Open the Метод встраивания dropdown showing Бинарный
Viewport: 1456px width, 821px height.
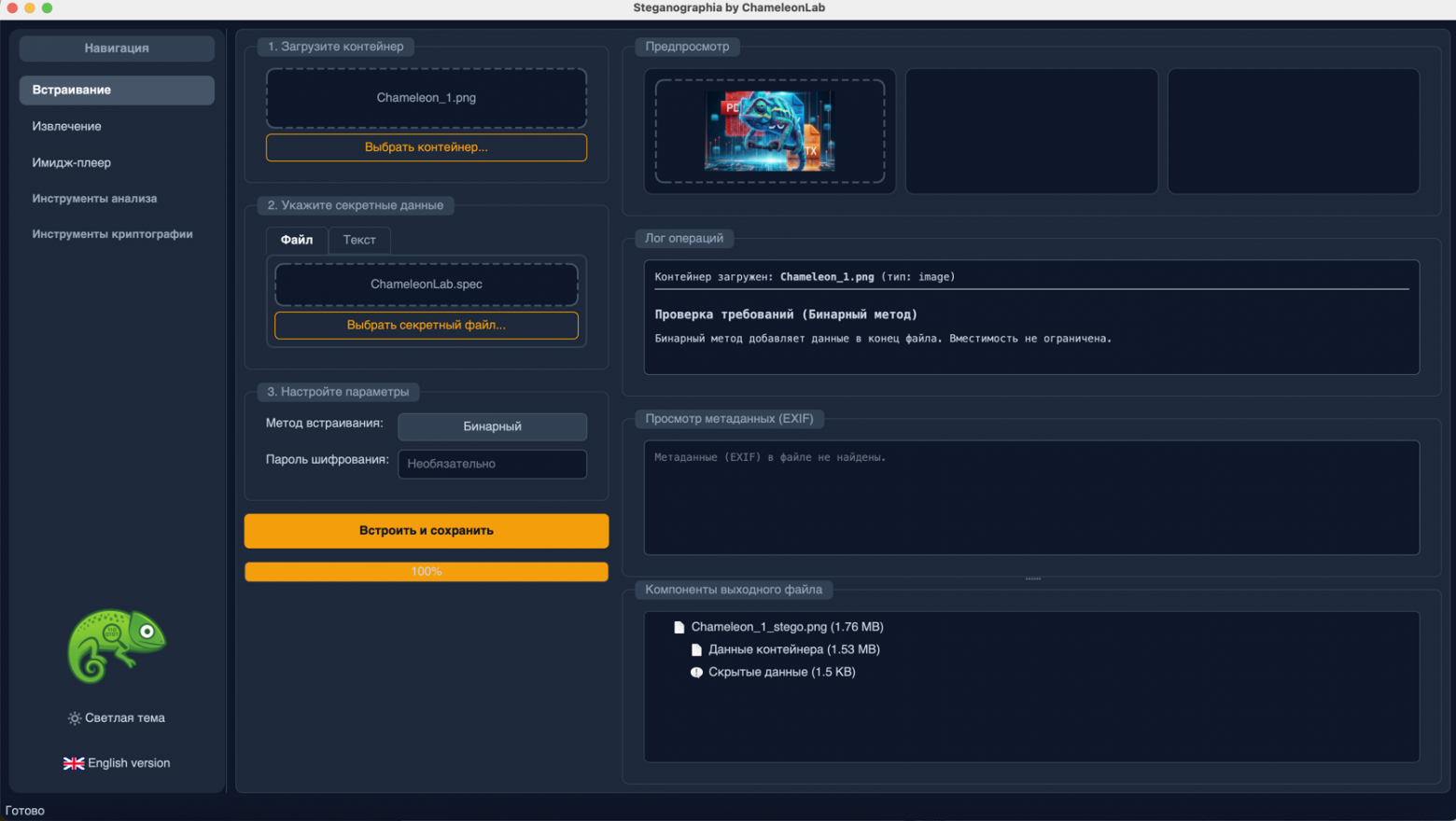(492, 426)
